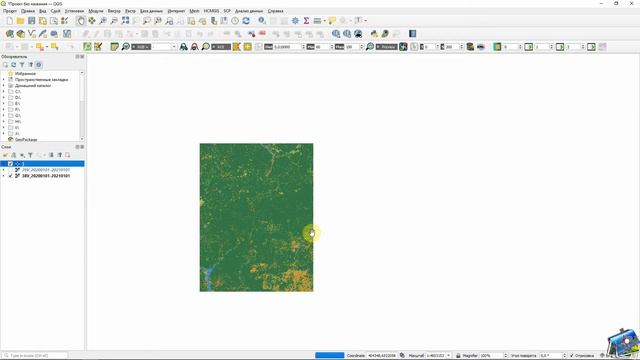Select the Избранное item in Browser
This screenshot has width=640, height=360.
(x=25, y=73)
